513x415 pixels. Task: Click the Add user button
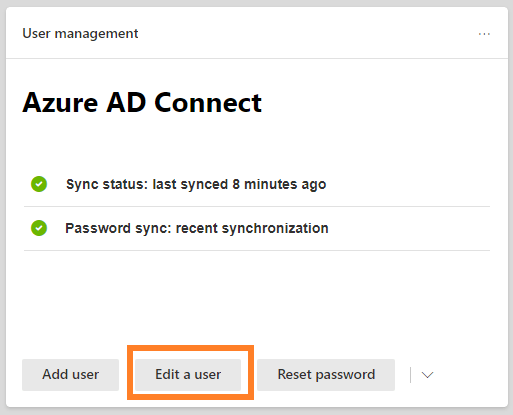point(70,375)
